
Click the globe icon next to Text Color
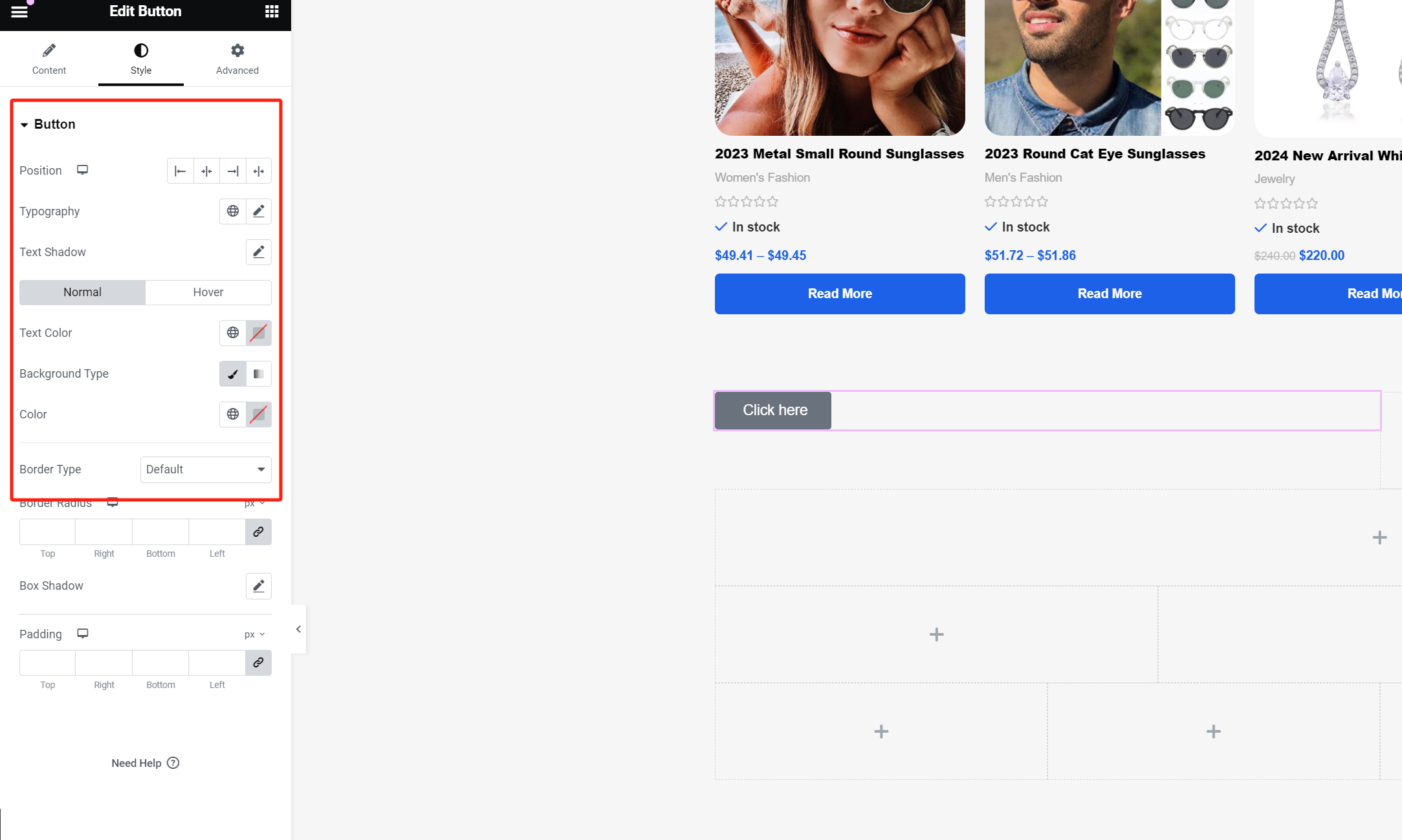232,332
